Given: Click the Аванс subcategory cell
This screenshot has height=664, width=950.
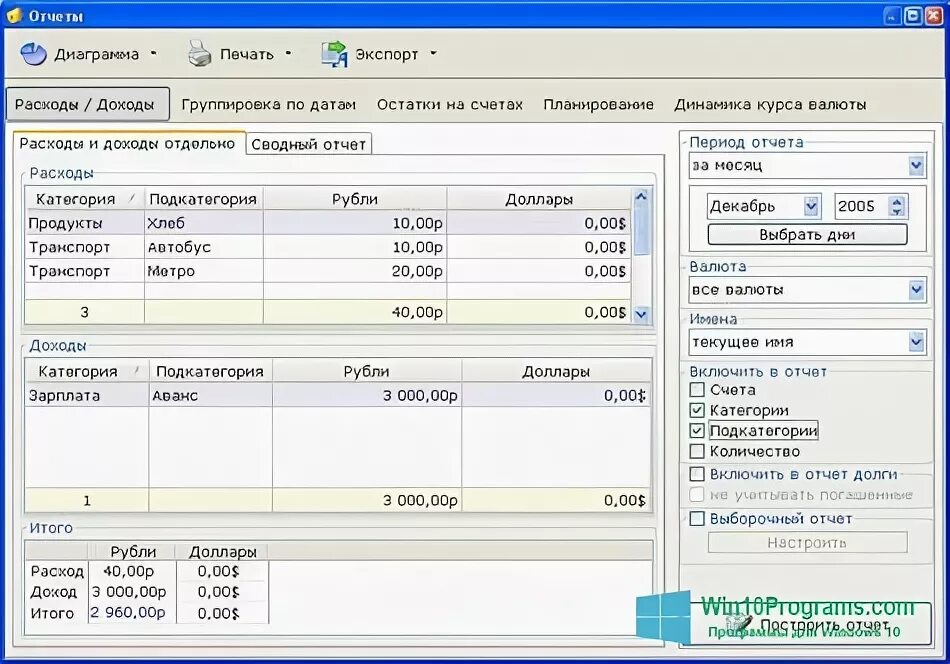Looking at the screenshot, I should (210, 395).
